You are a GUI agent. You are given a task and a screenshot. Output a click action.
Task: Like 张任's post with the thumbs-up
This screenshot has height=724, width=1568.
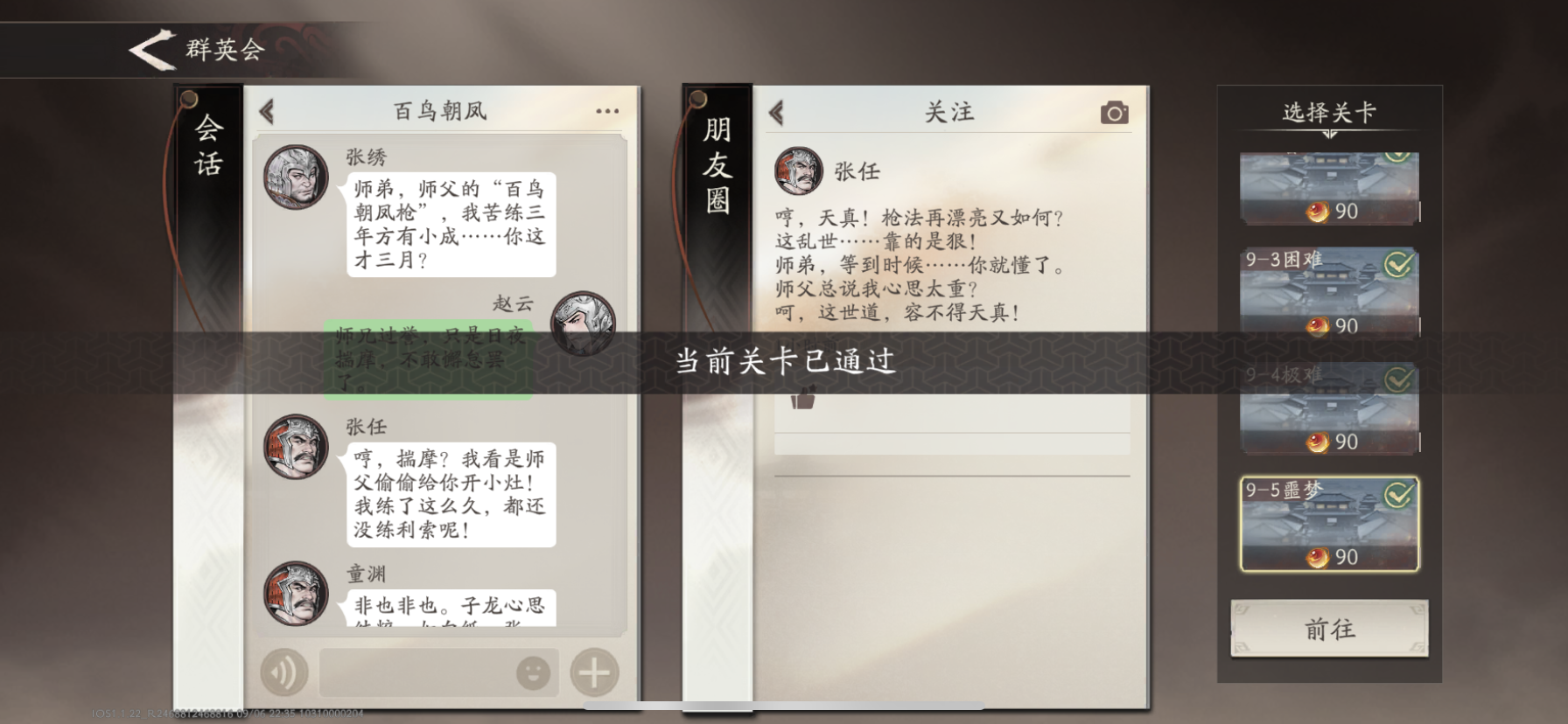pos(802,400)
